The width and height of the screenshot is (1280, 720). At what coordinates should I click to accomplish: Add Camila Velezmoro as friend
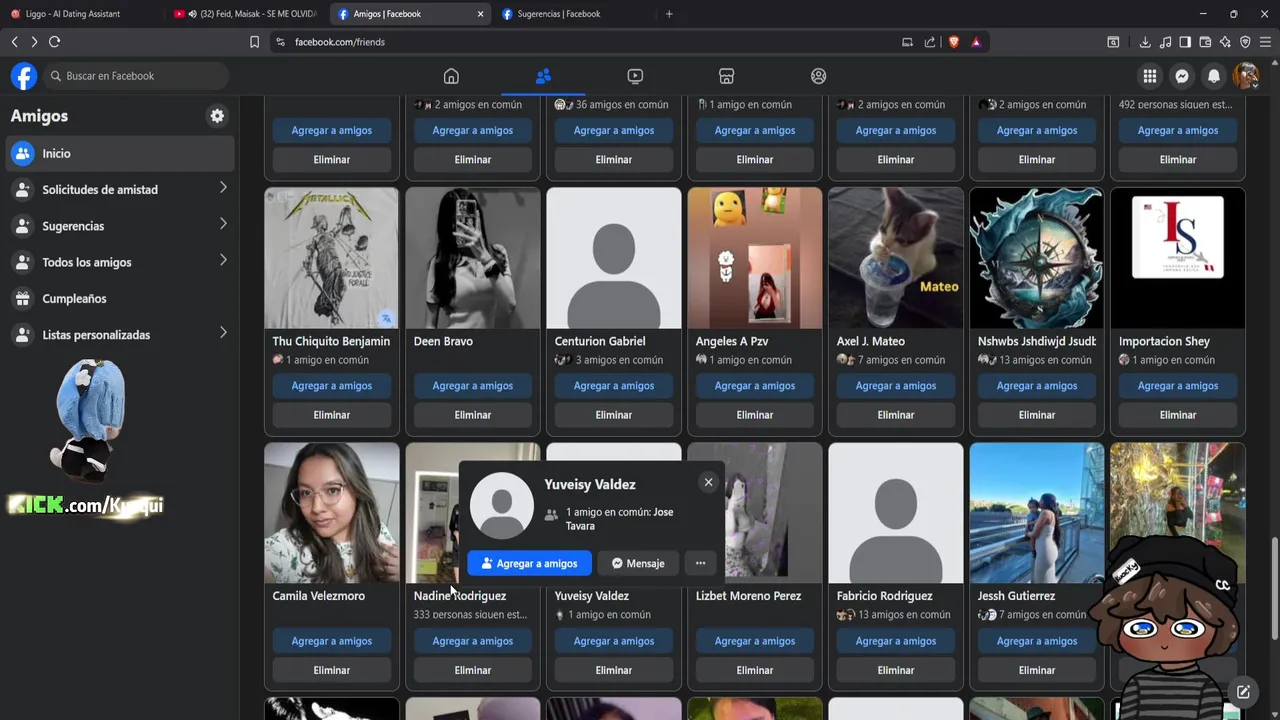(x=331, y=641)
